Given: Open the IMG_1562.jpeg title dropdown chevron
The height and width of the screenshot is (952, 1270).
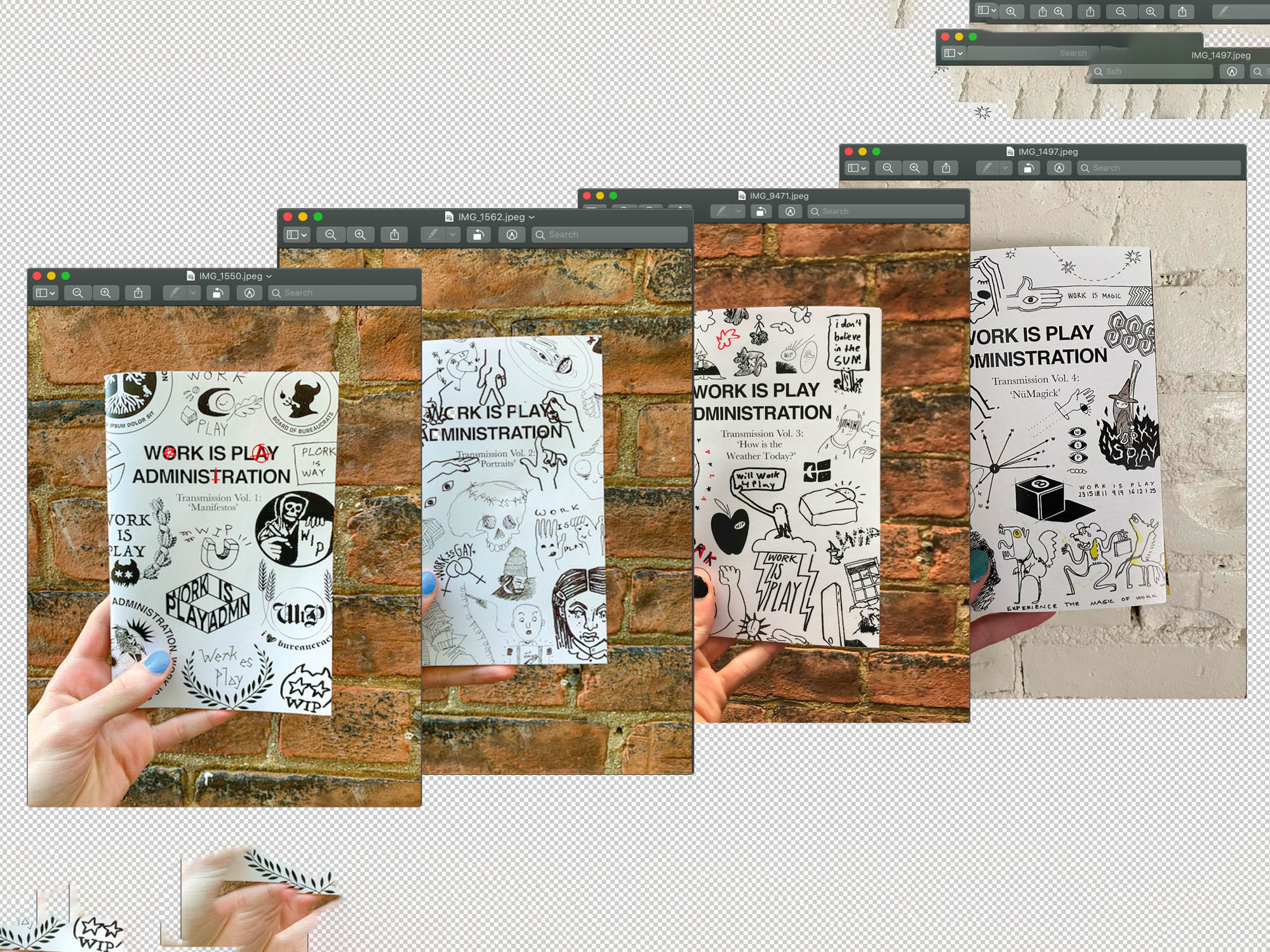Looking at the screenshot, I should click(531, 217).
